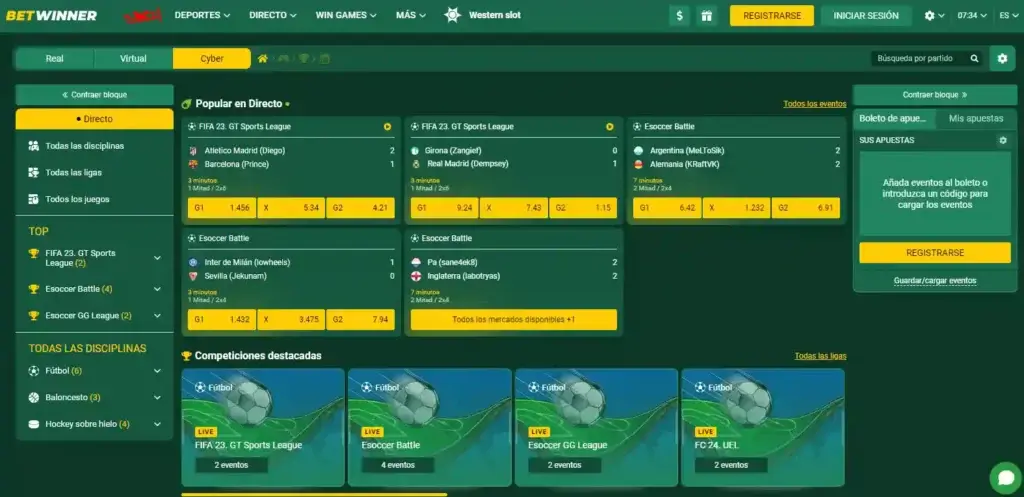Screen dimensions: 1024x497
Task: Switch to the Real betting mode
Action: pyautogui.click(x=55, y=59)
